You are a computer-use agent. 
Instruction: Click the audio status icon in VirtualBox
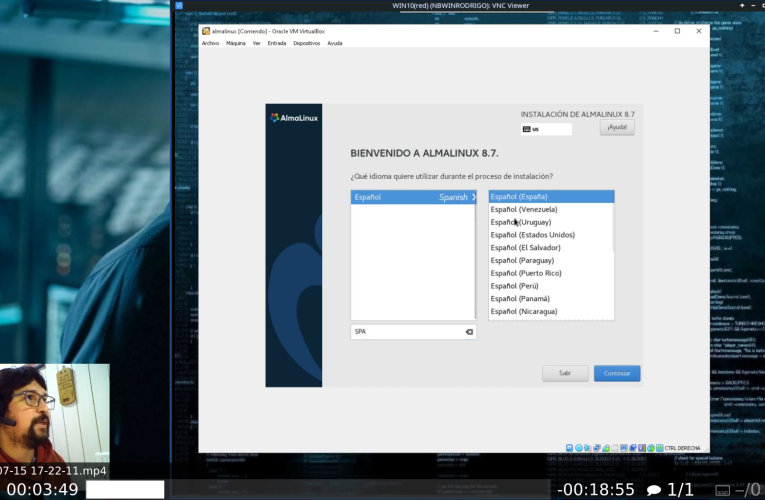pos(587,448)
